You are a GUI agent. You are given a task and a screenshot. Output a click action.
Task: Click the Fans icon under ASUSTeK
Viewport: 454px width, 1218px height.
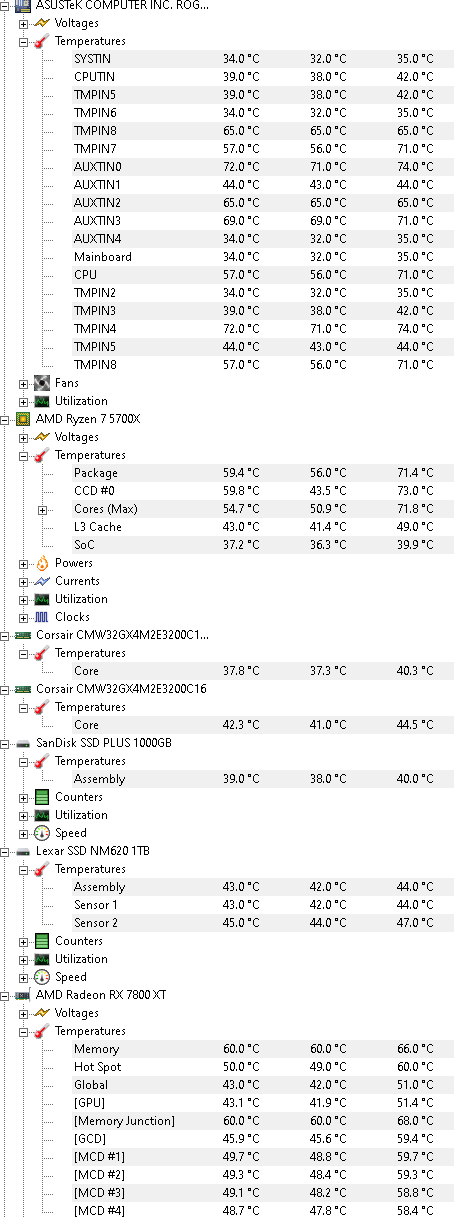coord(42,383)
